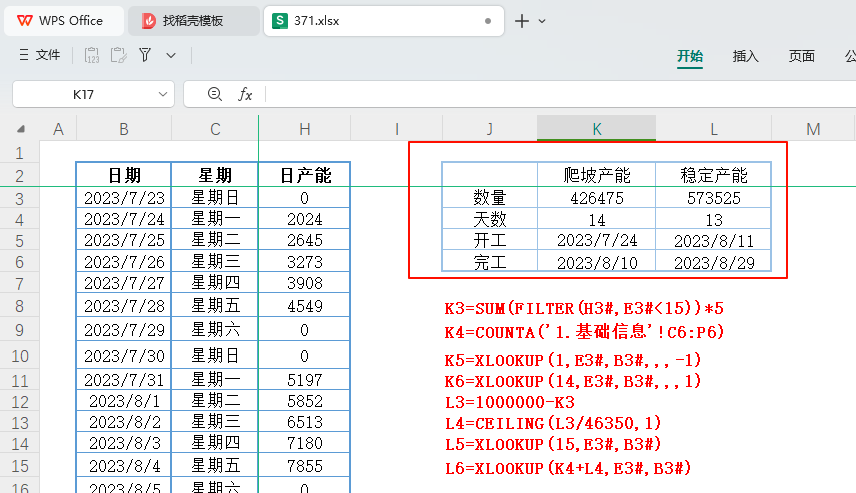856x493 pixels.
Task: Click the 星期六 cell in row 9
Action: (215, 330)
